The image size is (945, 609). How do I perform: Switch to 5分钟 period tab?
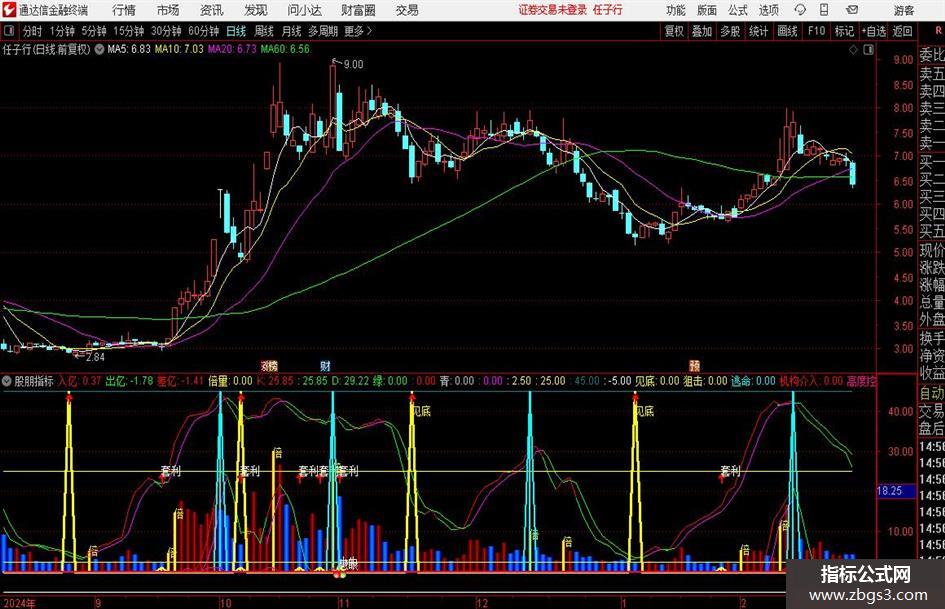[93, 31]
